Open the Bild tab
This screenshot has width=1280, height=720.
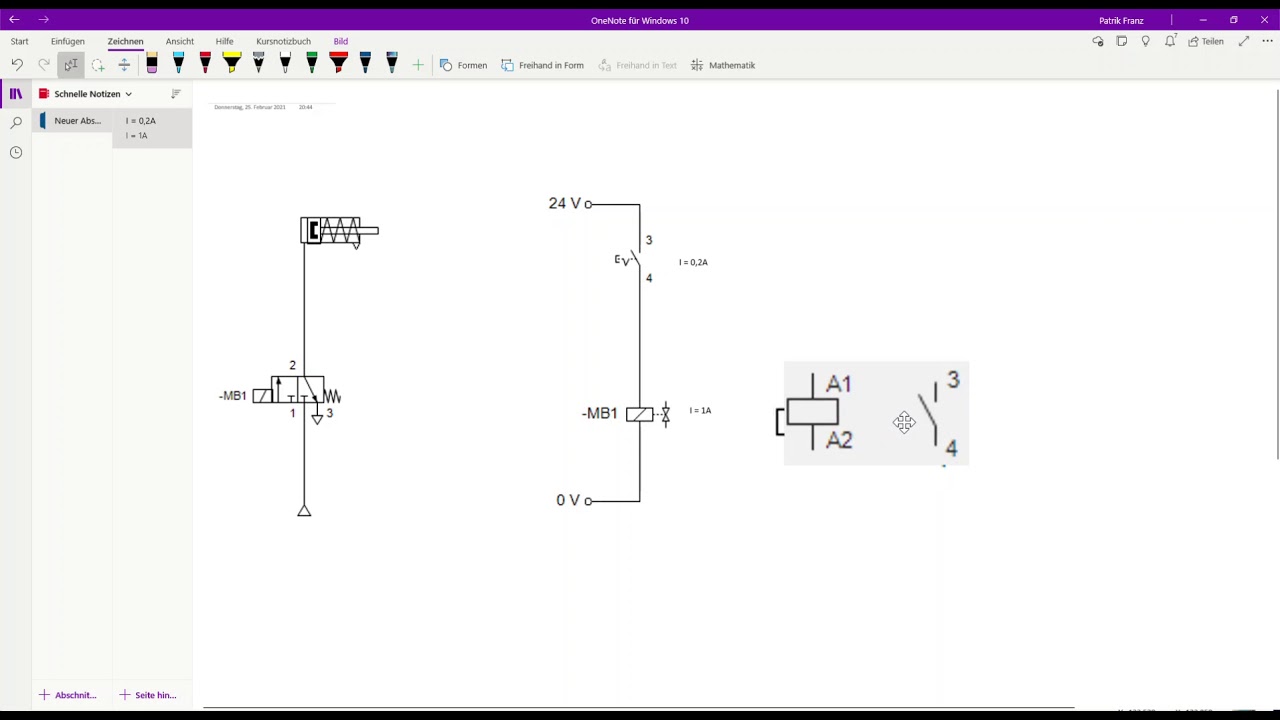[341, 41]
